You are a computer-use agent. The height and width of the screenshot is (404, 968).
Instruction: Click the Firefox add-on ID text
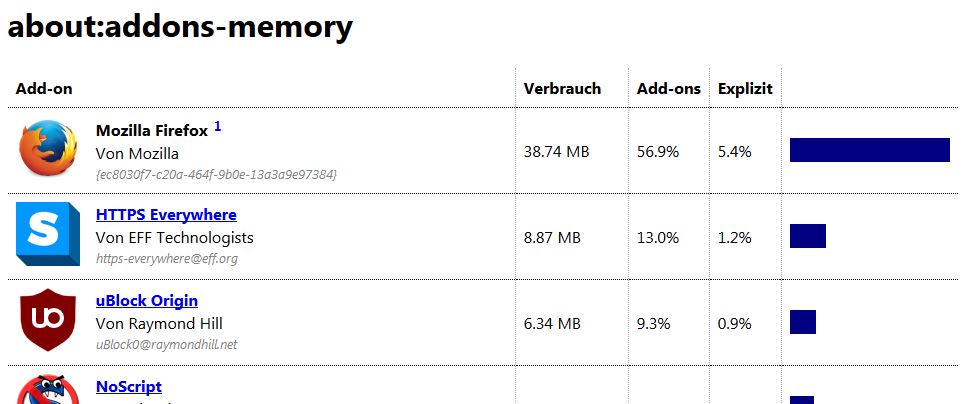[x=216, y=174]
